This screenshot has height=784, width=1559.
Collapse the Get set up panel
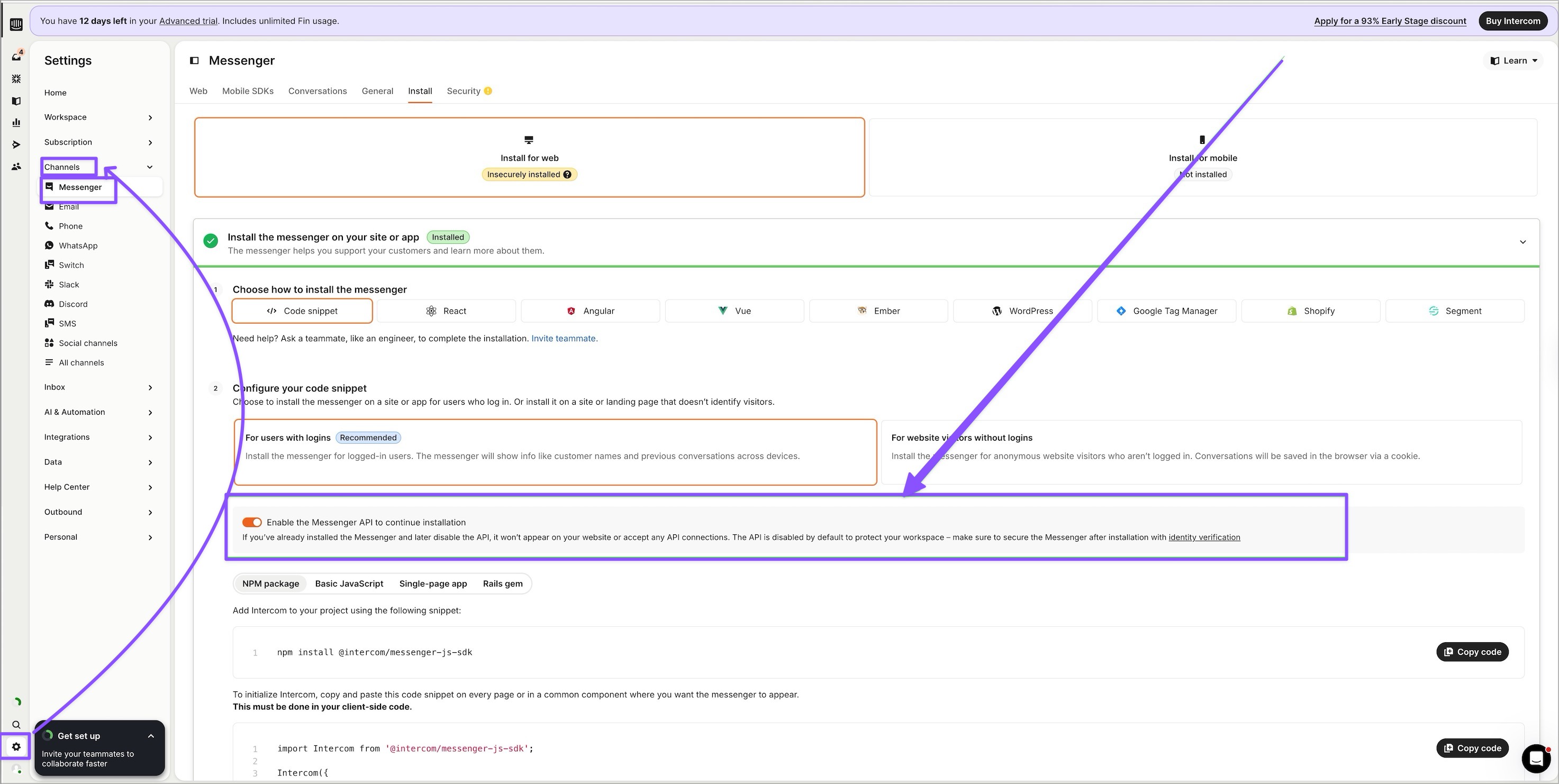point(151,736)
